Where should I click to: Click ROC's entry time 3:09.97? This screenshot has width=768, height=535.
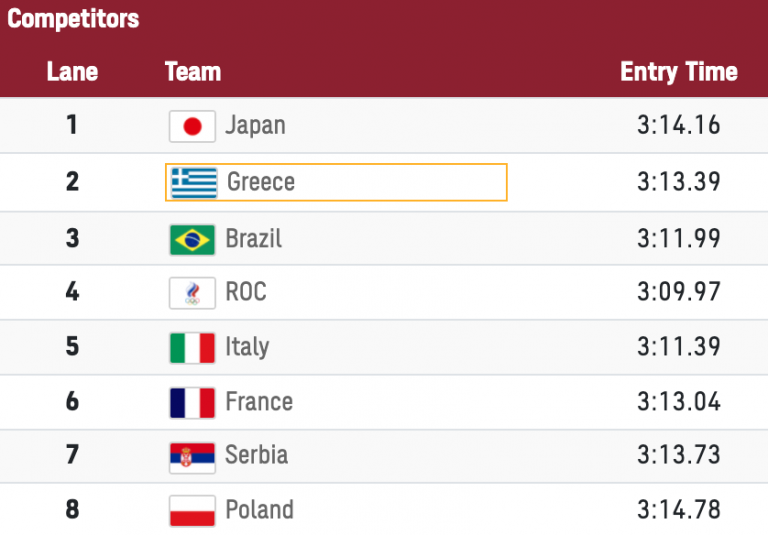pos(679,293)
